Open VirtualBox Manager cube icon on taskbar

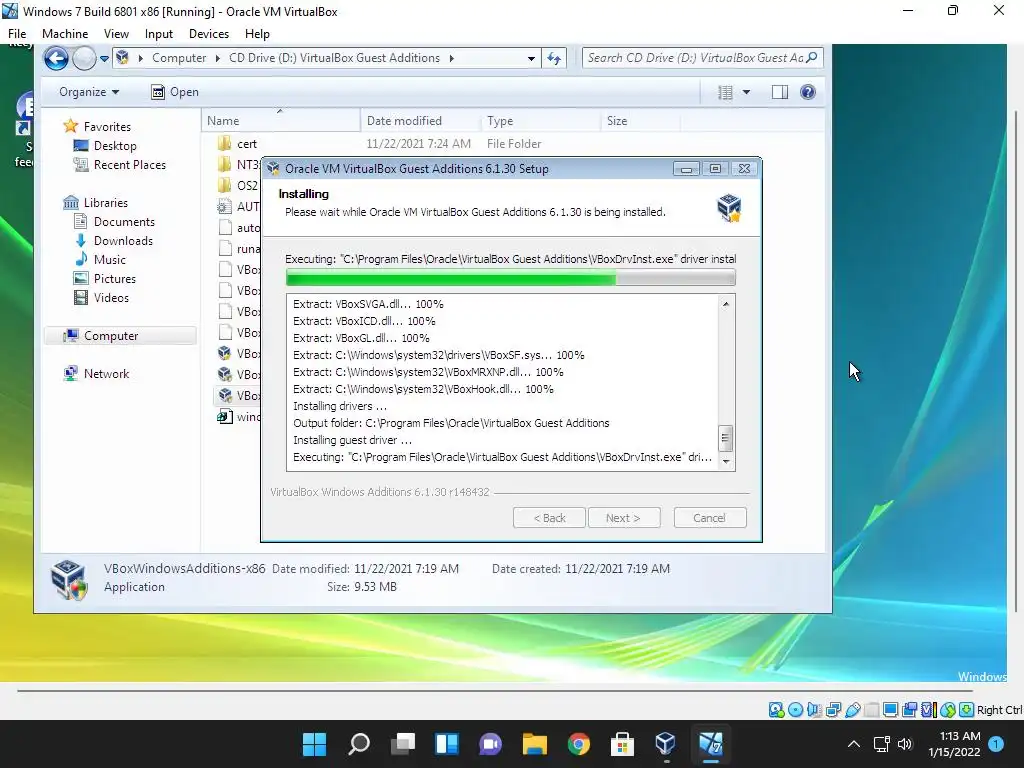click(x=665, y=744)
